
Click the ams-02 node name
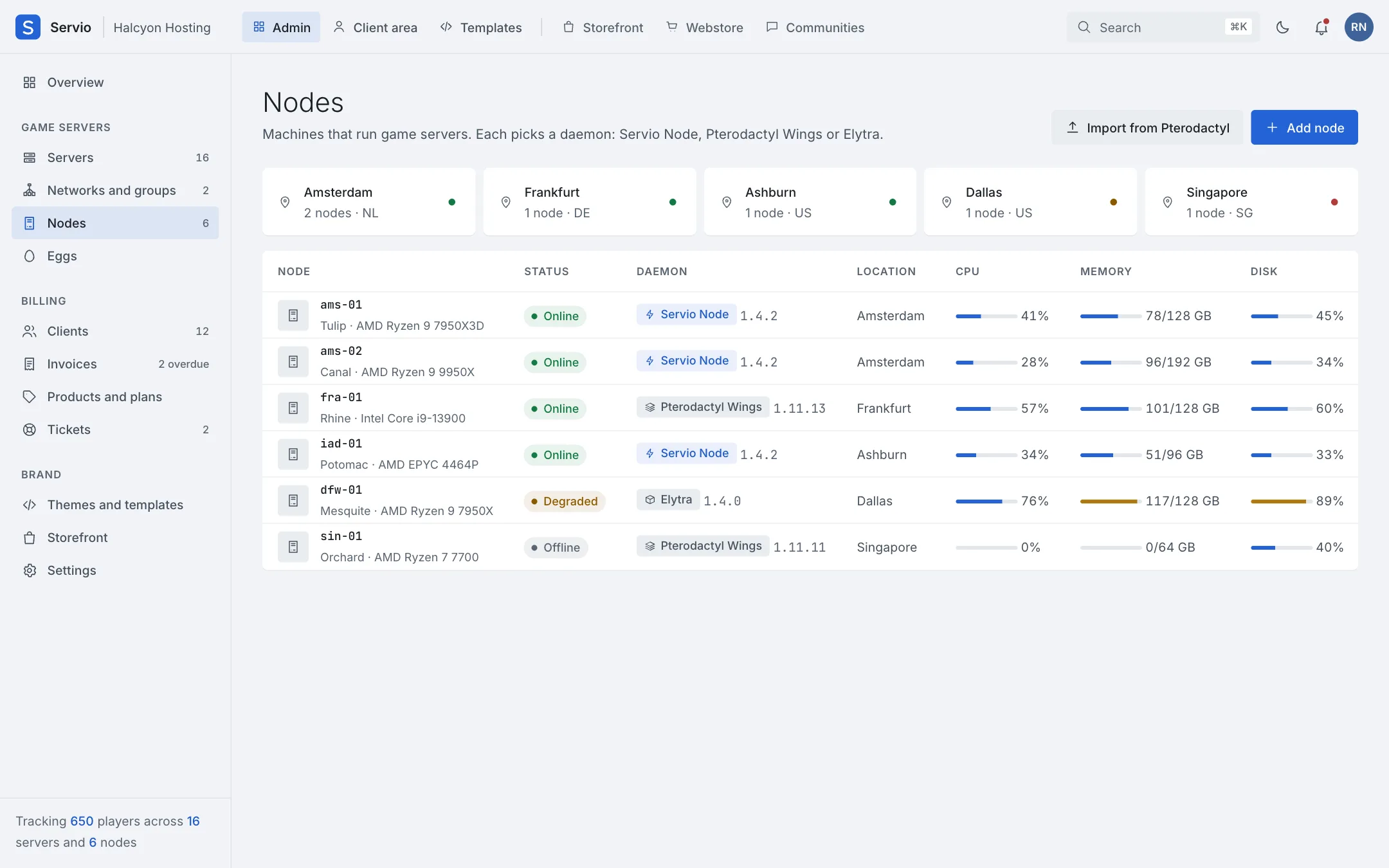[341, 351]
